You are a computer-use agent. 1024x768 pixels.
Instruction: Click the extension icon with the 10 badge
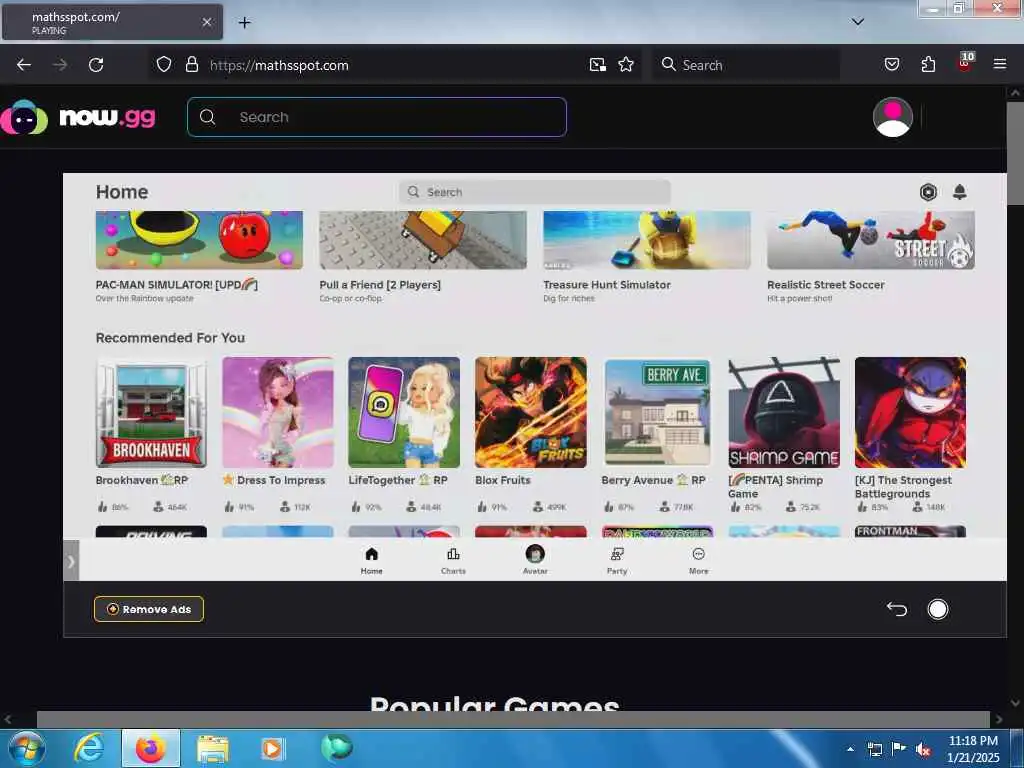click(965, 62)
